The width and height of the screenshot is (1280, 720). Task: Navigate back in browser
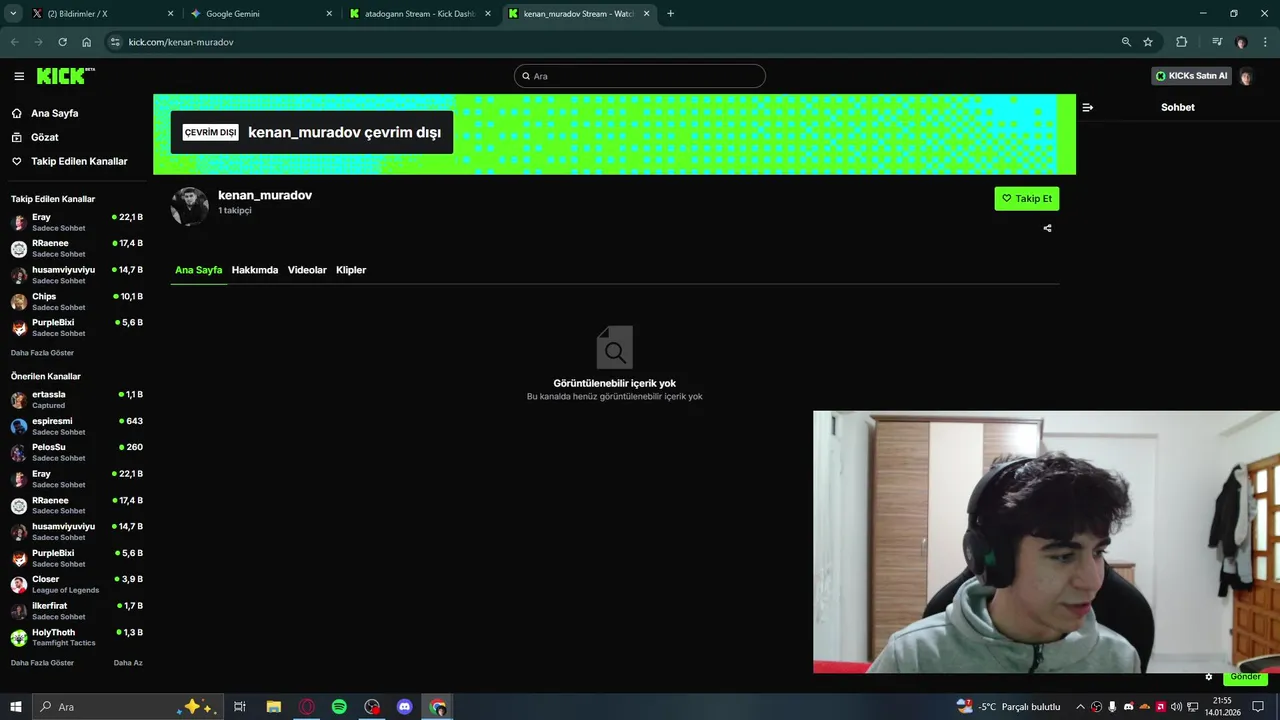(x=14, y=42)
